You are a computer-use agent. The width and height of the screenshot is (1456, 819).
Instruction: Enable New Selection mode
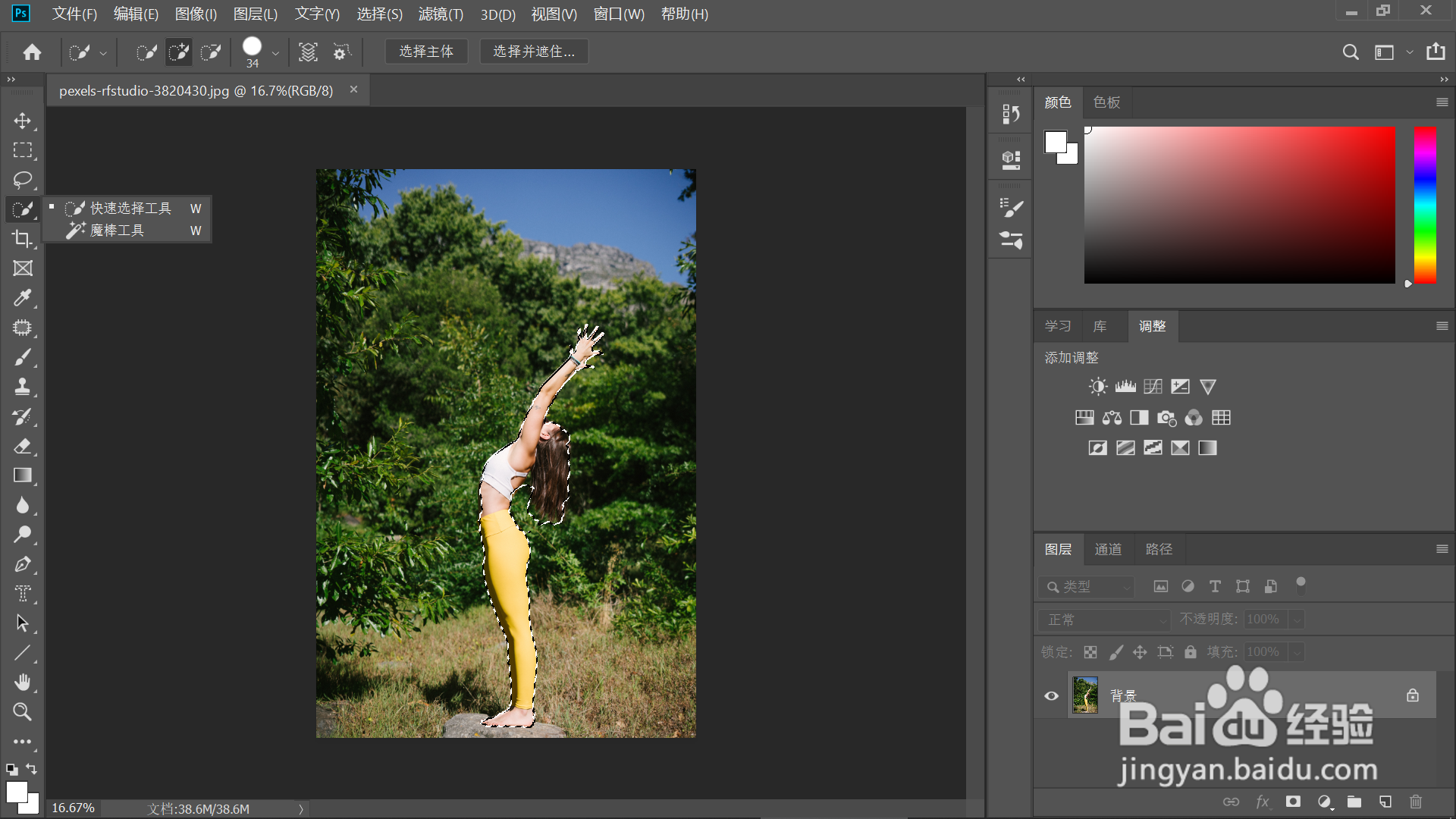[x=146, y=52]
